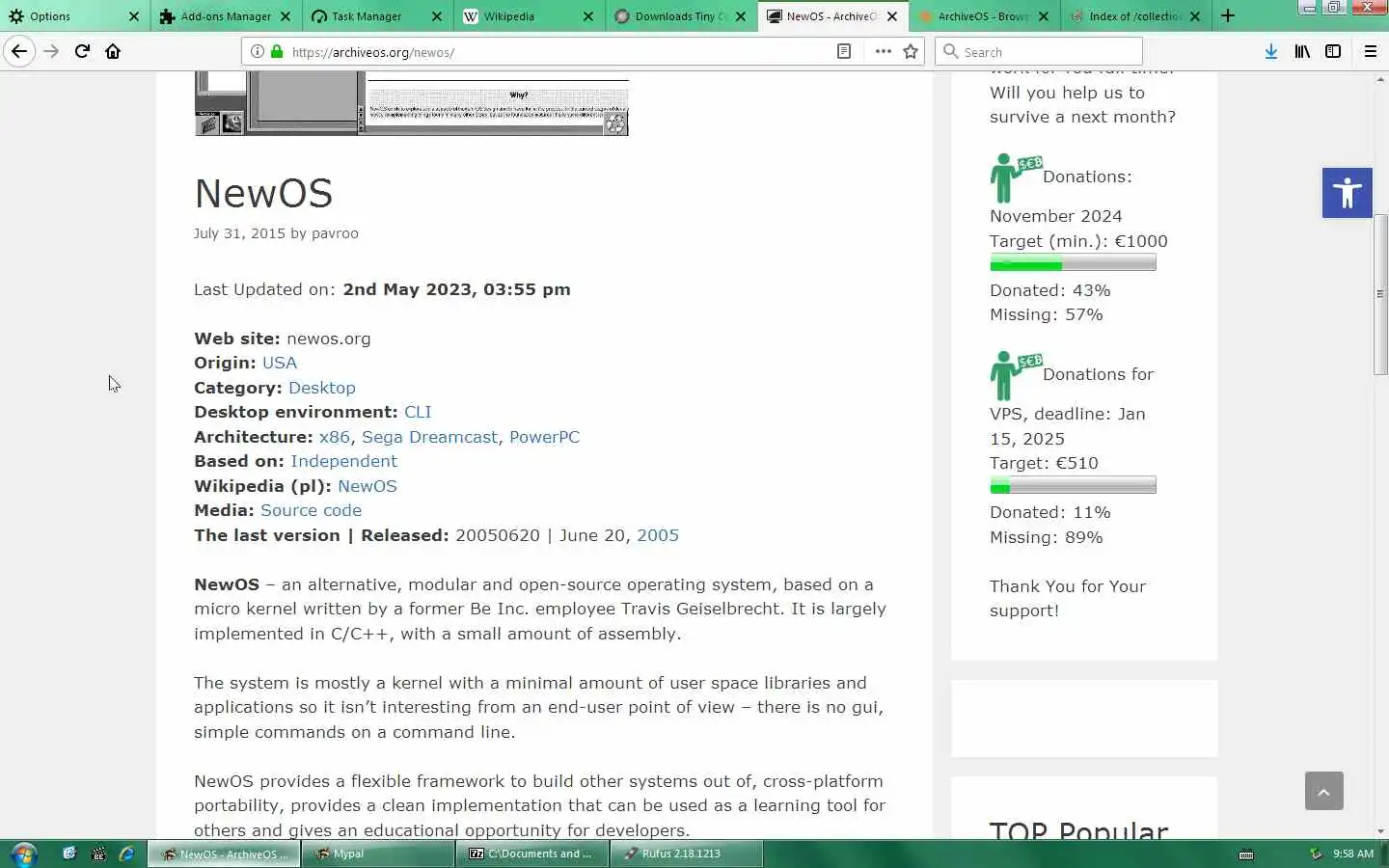Click the page vertical scrollbar thumb
The width and height of the screenshot is (1389, 868).
(1380, 294)
